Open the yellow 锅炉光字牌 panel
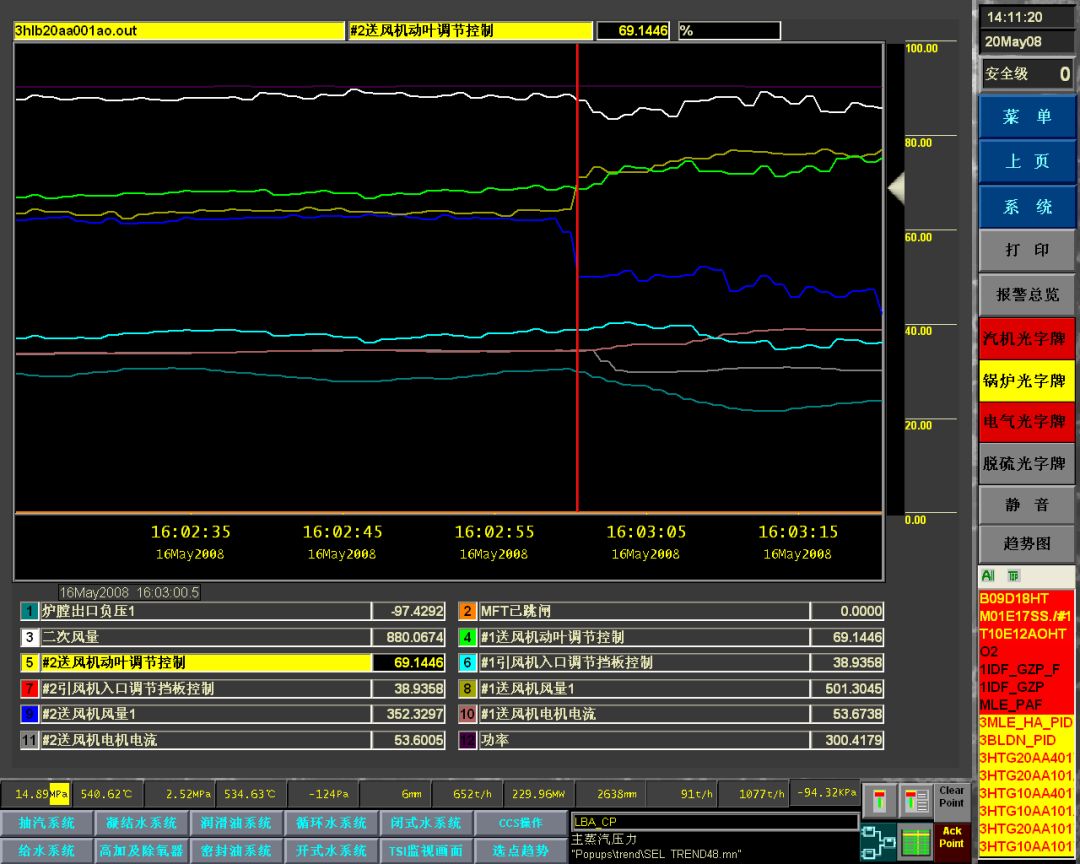The height and width of the screenshot is (864, 1080). [x=1026, y=380]
